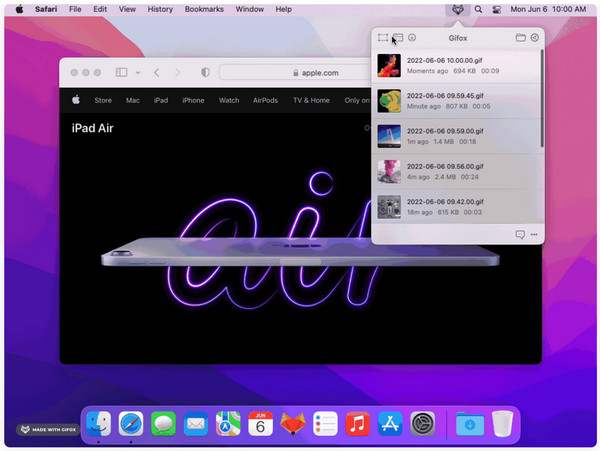The image size is (600, 451).
Task: Click the Store link on apple.com
Action: 103,100
